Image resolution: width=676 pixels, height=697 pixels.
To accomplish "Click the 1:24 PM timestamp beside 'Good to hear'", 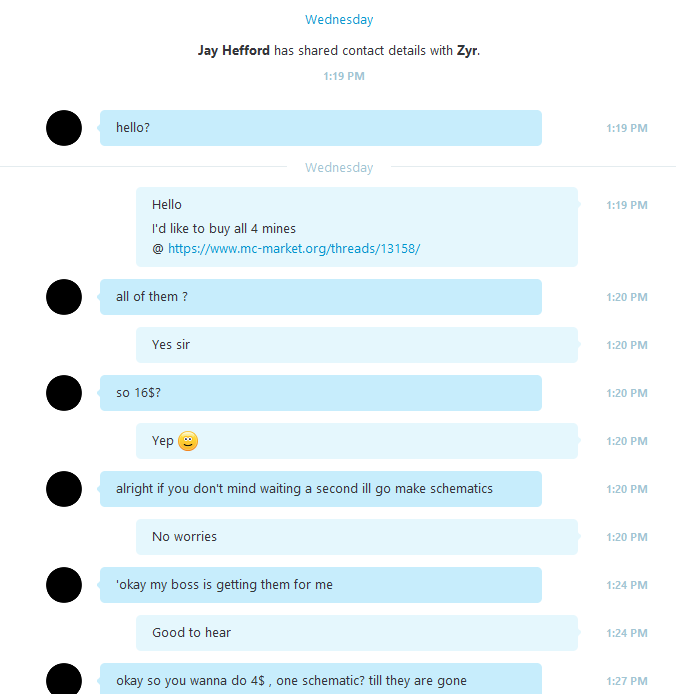I will 627,633.
